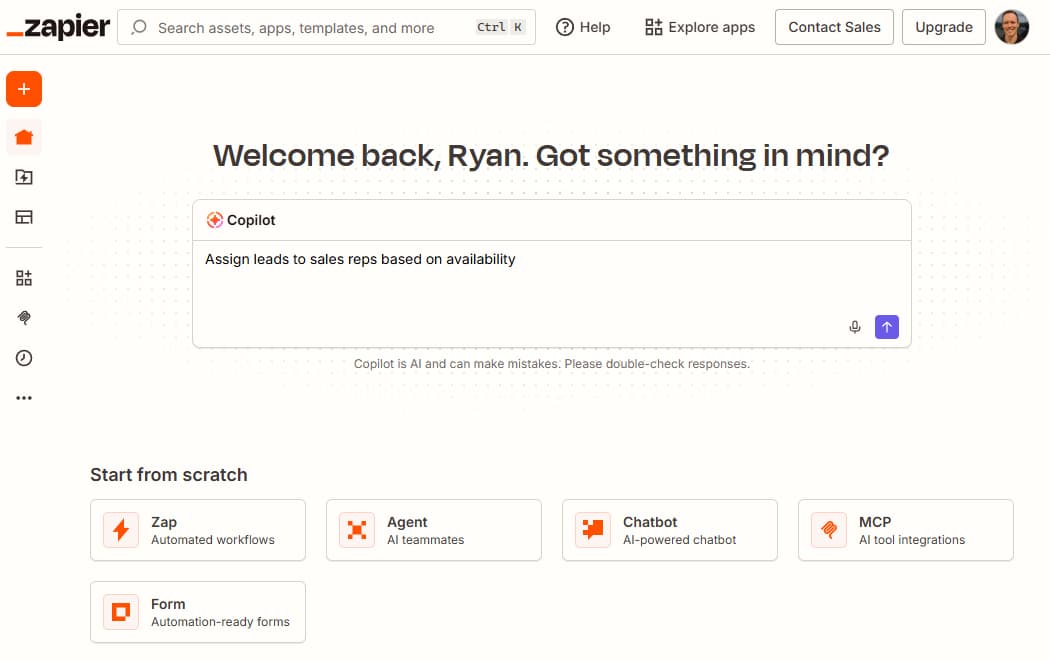This screenshot has height=661, width=1050.
Task: Open the Apps grid icon in sidebar
Action: click(24, 278)
